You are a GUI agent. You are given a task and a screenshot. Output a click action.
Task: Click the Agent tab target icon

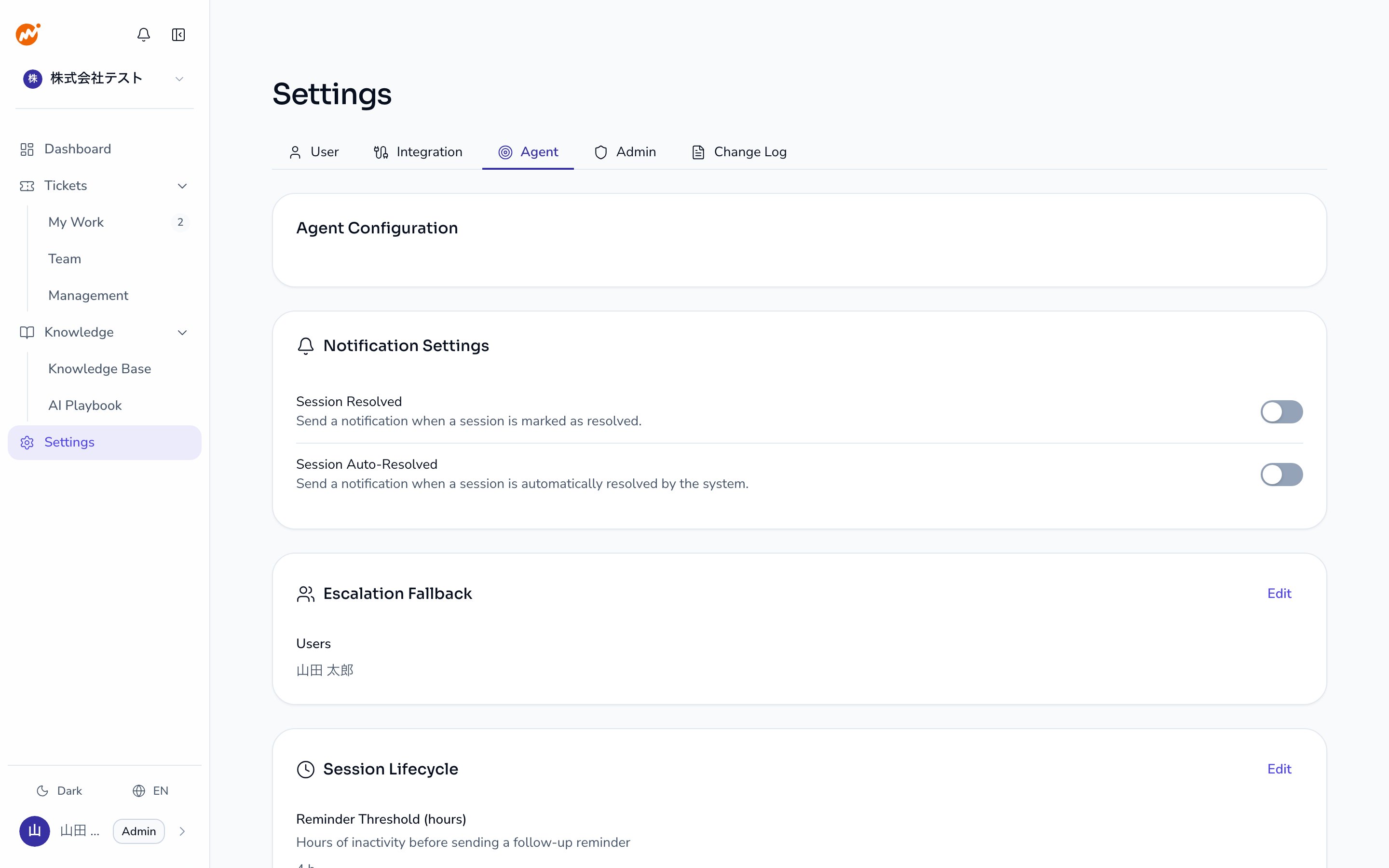click(505, 152)
